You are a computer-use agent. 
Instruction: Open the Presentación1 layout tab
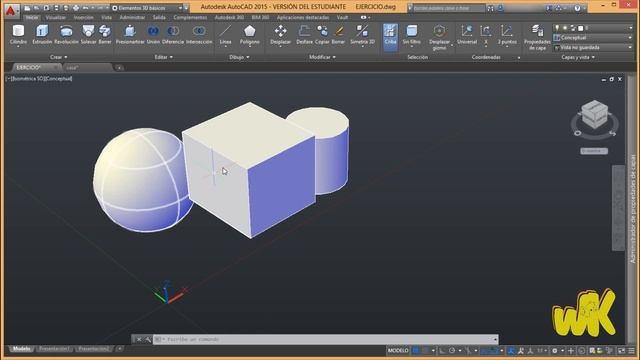54,349
